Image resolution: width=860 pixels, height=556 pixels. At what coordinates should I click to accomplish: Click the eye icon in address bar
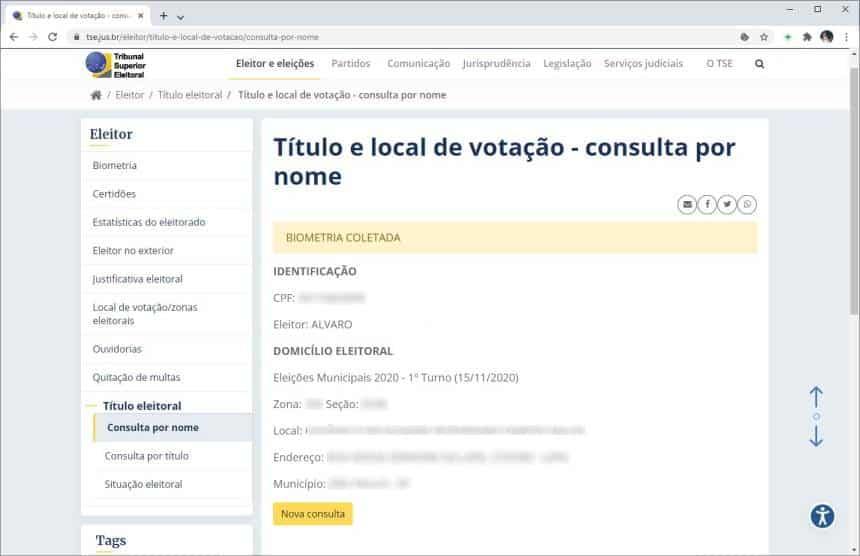coord(744,37)
